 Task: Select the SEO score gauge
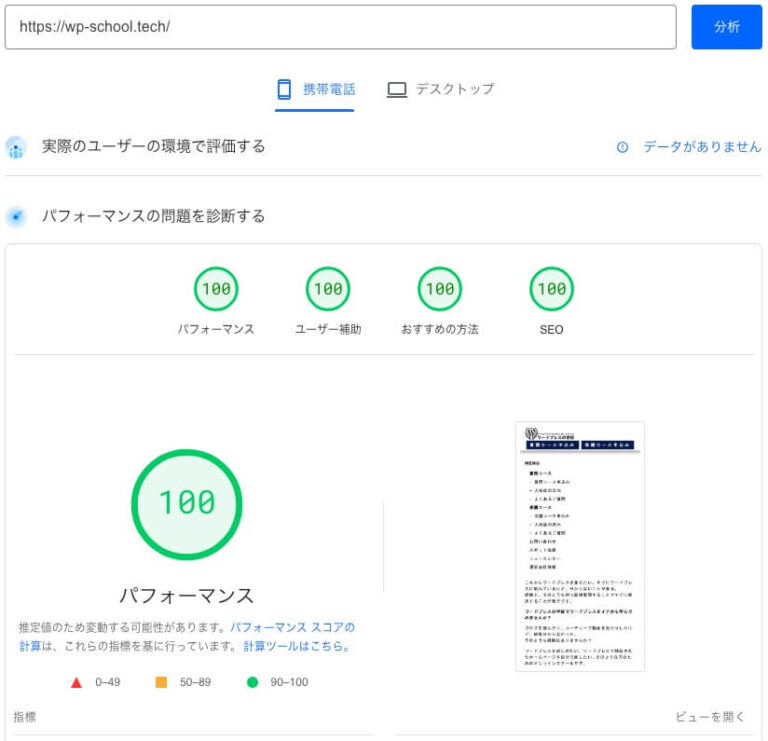(552, 289)
